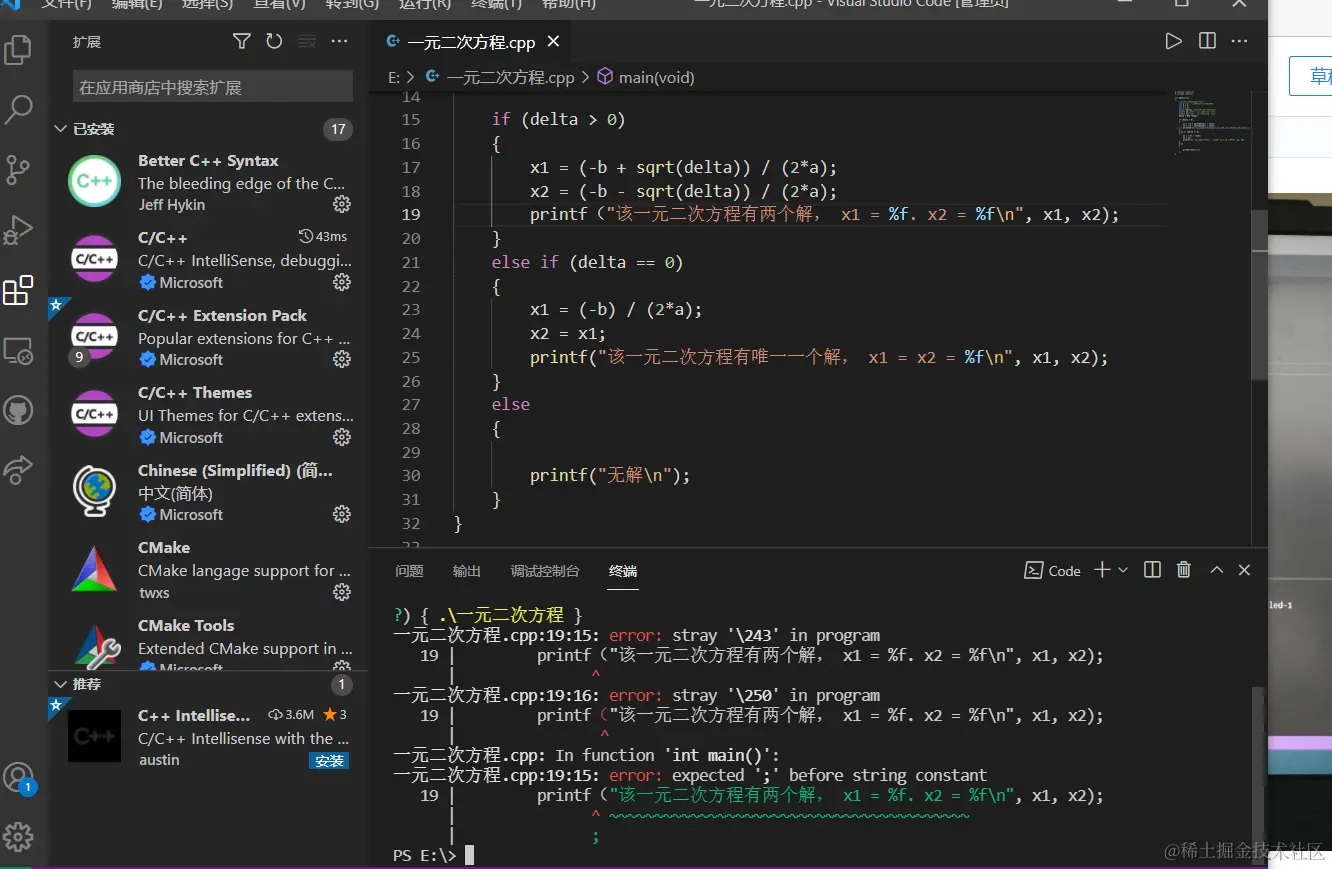
Task: Click the filter extensions funnel icon
Action: [x=242, y=42]
